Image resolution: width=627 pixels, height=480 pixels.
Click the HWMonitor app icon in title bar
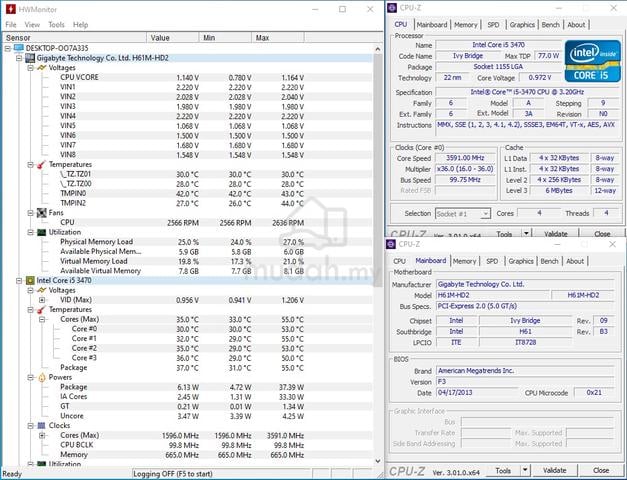10,9
